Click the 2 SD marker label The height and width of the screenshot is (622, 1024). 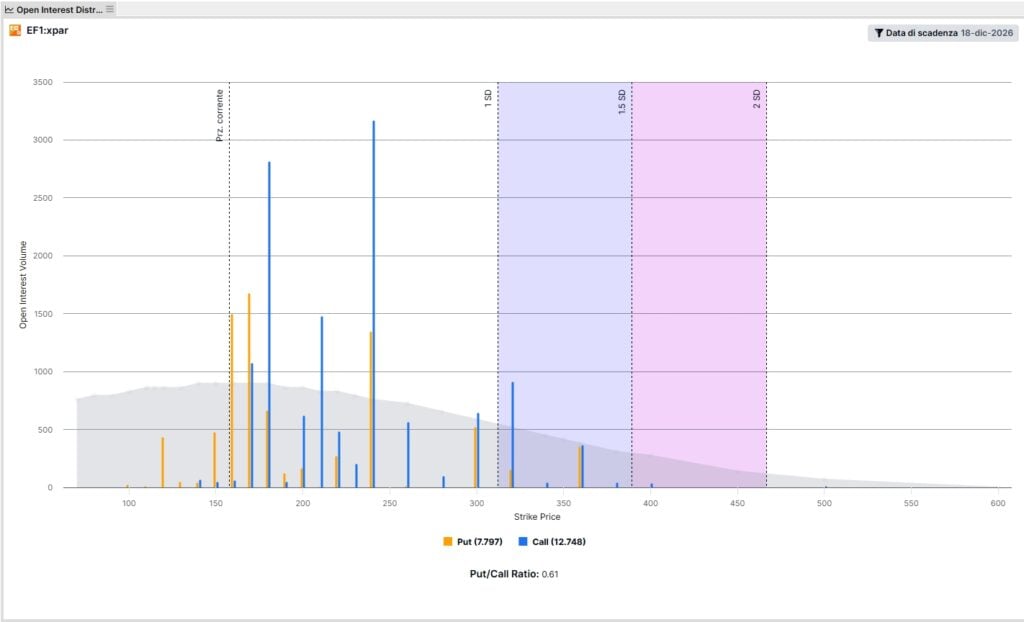(x=756, y=99)
